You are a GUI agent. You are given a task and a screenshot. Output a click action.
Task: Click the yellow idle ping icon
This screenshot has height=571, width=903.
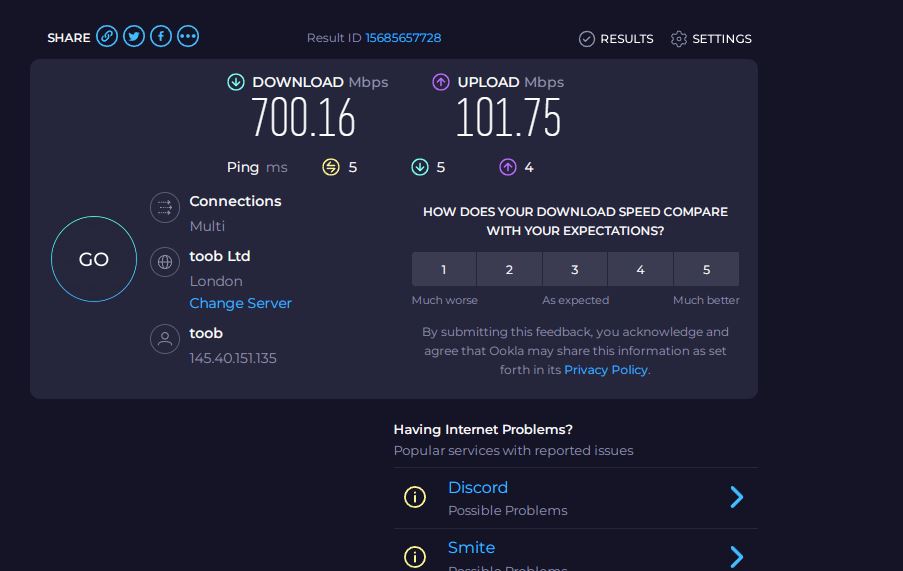331,168
